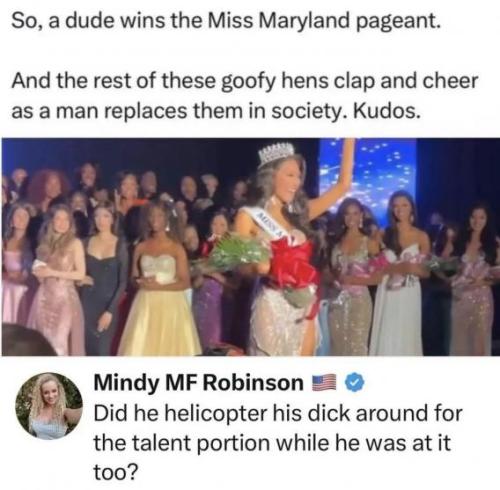The height and width of the screenshot is (490, 500).
Task: Click the raised waving arm in photo
Action: (x=332, y=180)
